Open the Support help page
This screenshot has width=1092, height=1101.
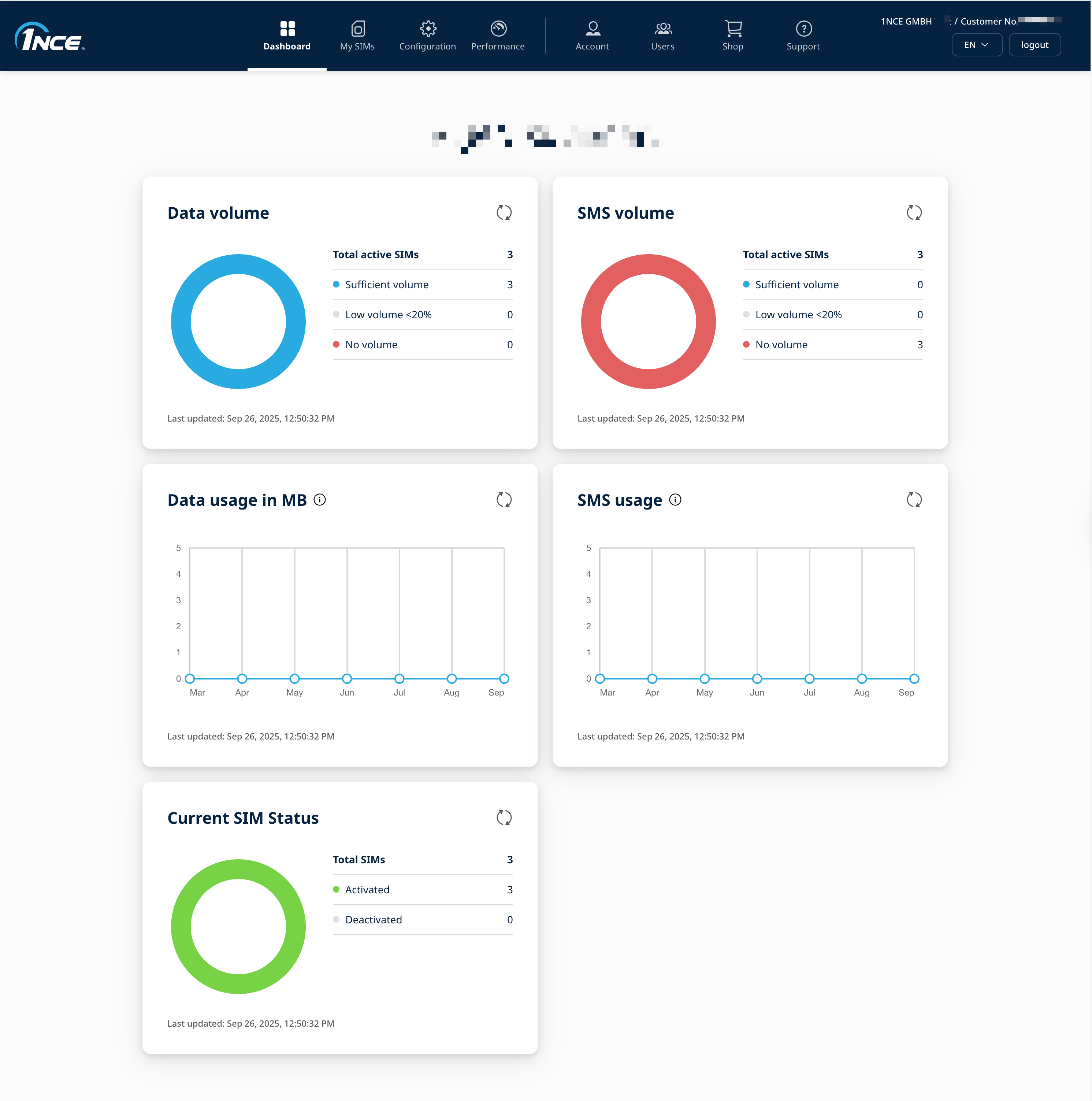click(803, 35)
